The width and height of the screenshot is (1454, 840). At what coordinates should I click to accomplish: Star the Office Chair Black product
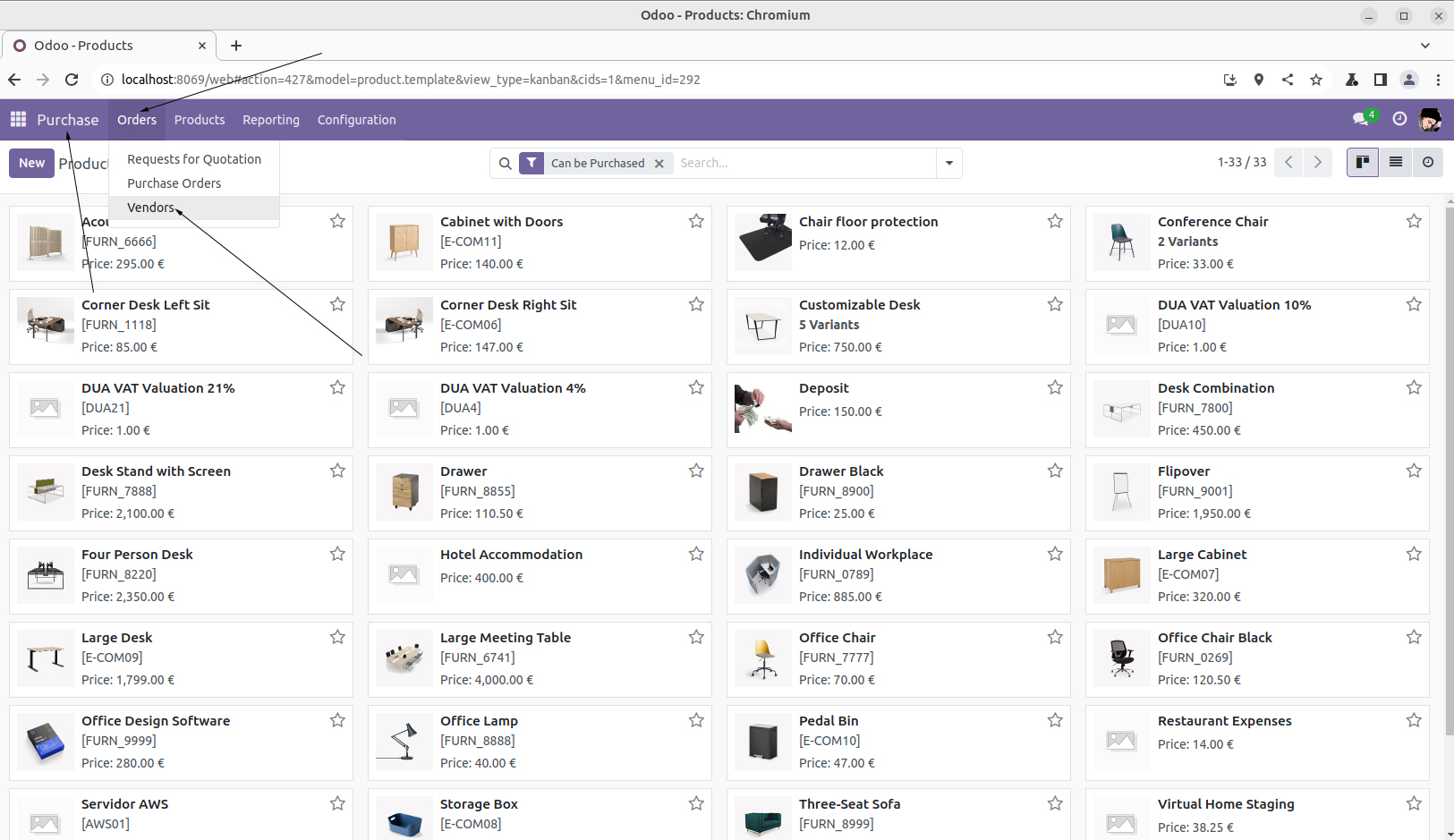coord(1413,637)
